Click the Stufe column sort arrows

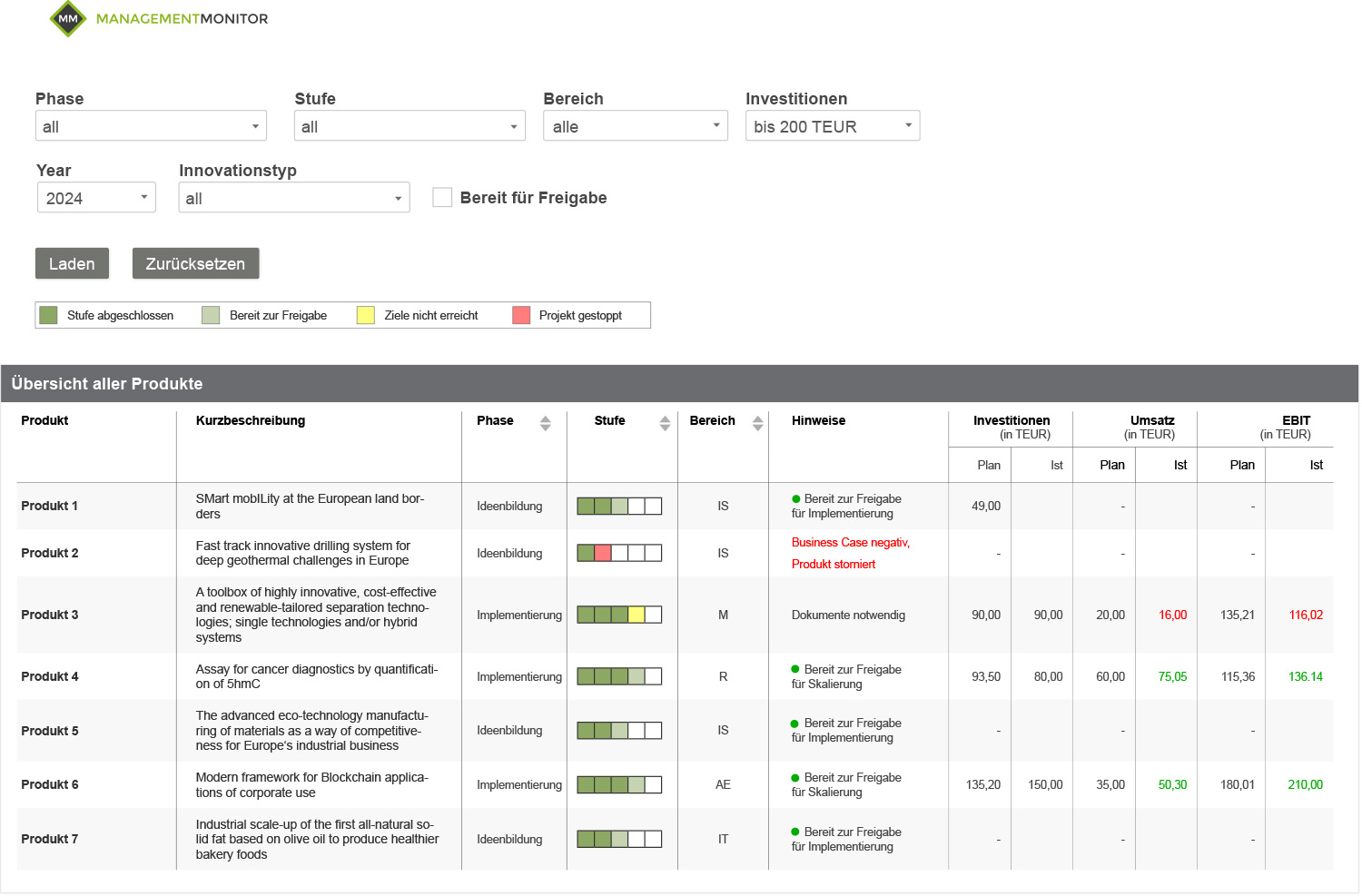[665, 423]
